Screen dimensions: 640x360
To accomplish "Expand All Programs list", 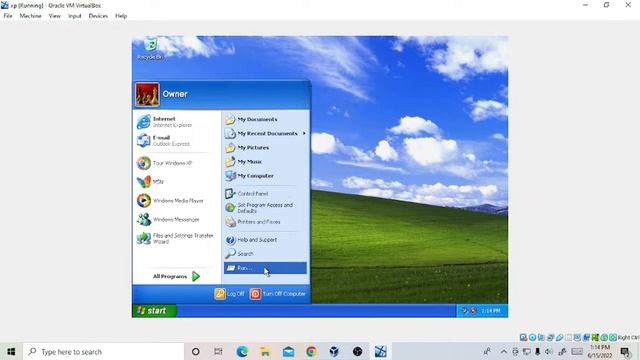I will tap(176, 276).
